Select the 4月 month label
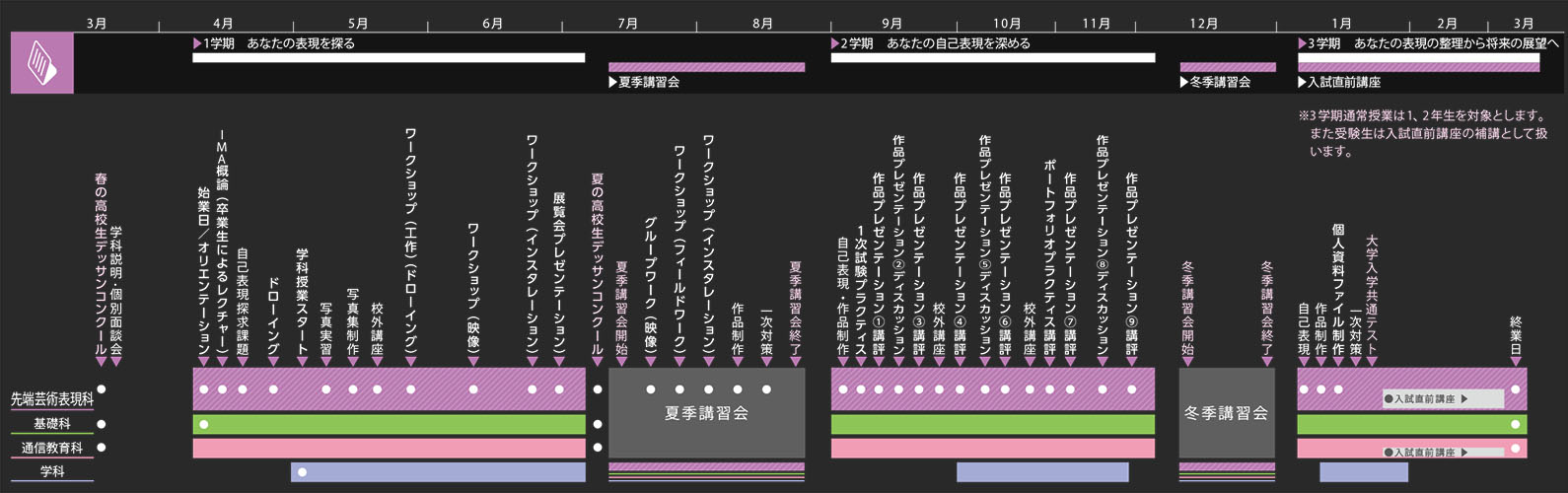 coord(224,24)
